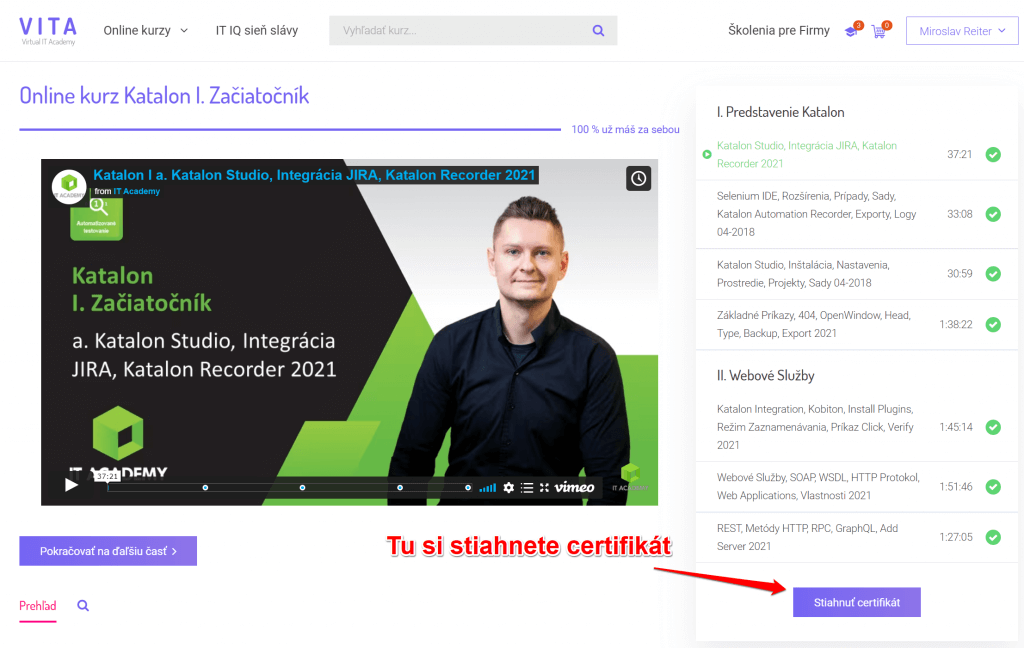The image size is (1024, 648).
Task: Click the completed checkmark for 1:45:14 lesson
Action: 993,427
